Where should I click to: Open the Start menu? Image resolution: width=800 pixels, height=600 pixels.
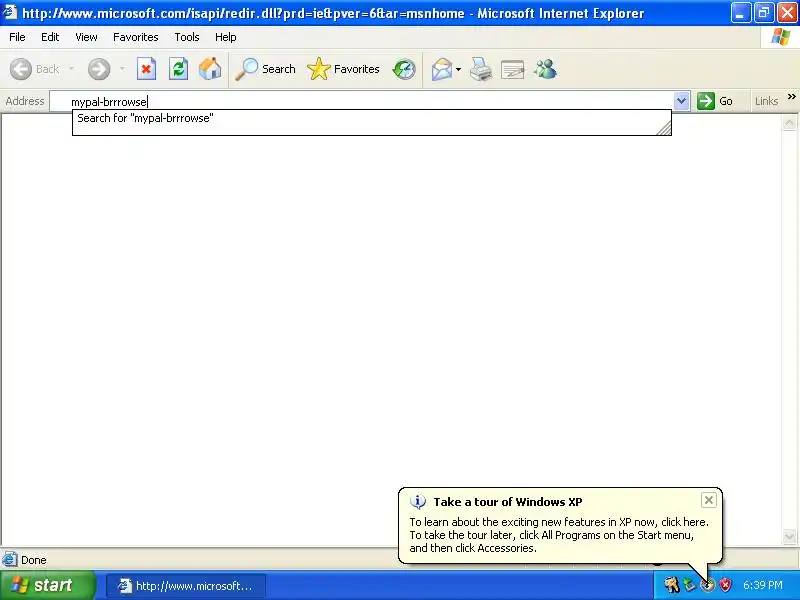click(x=48, y=585)
